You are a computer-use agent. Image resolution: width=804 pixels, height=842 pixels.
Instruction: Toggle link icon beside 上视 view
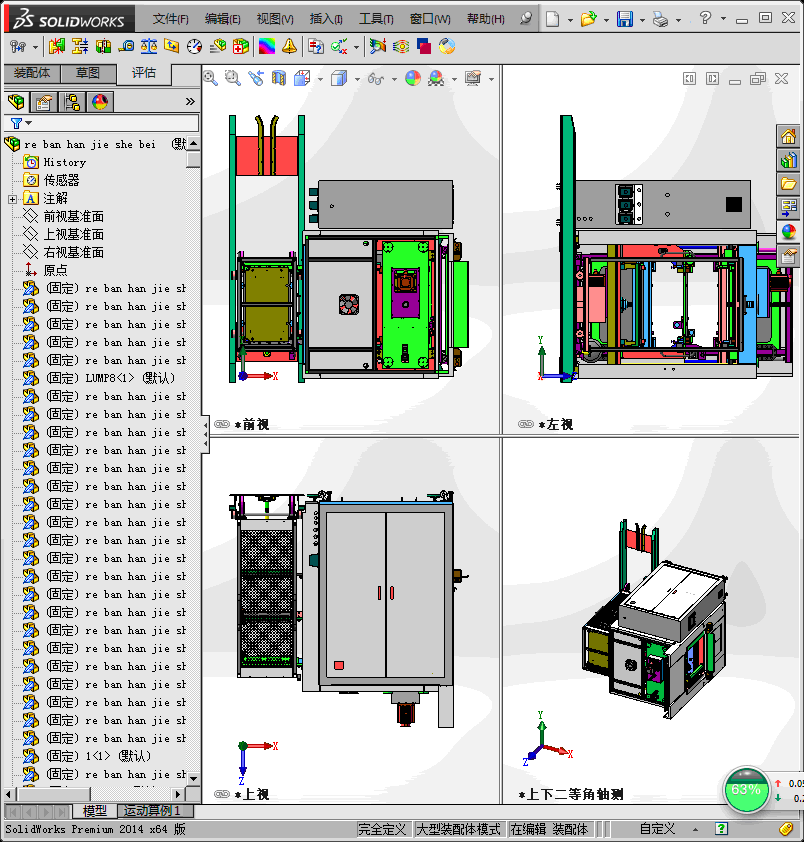pos(222,794)
